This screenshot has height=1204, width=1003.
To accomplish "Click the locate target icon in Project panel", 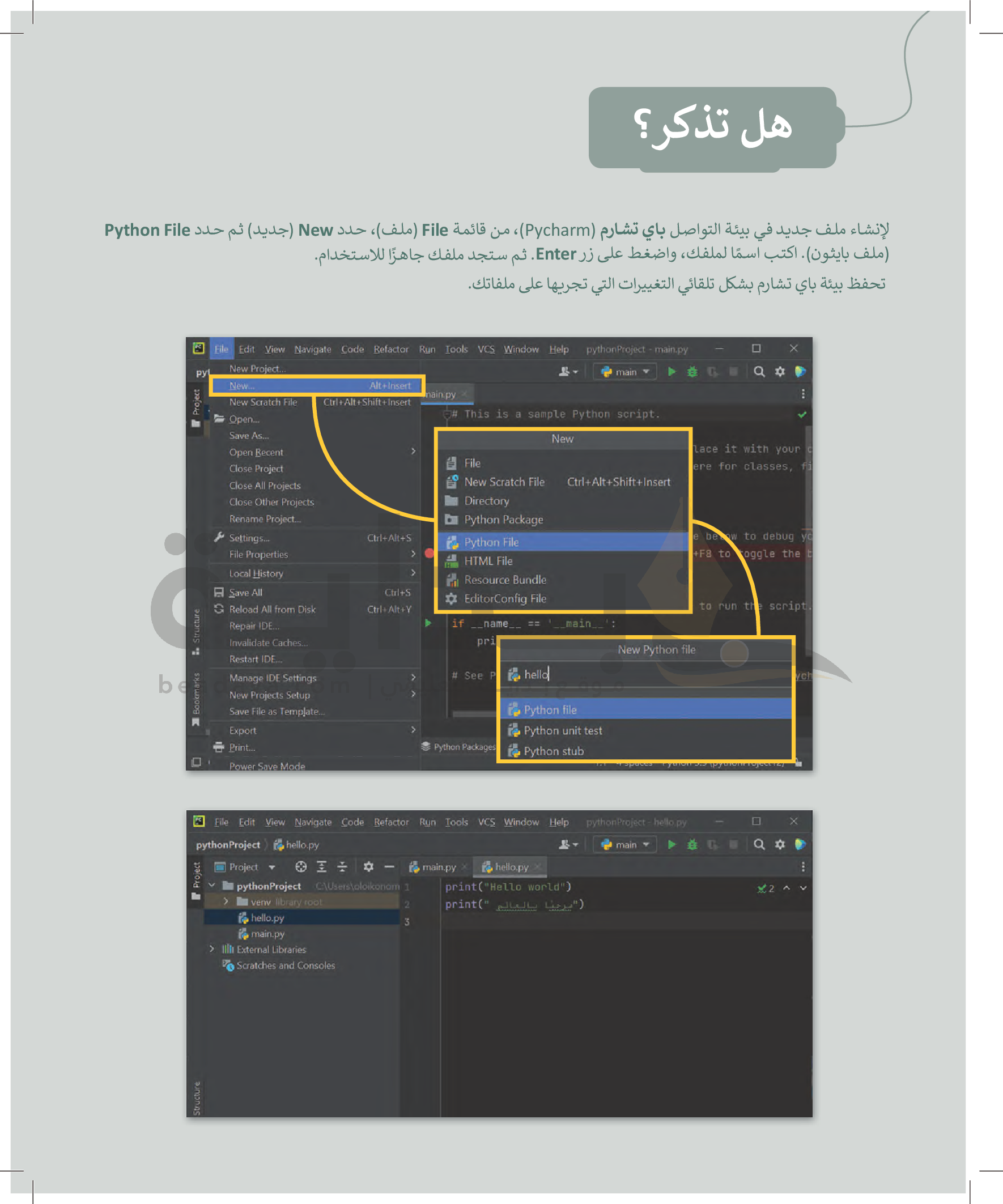I will coord(300,866).
